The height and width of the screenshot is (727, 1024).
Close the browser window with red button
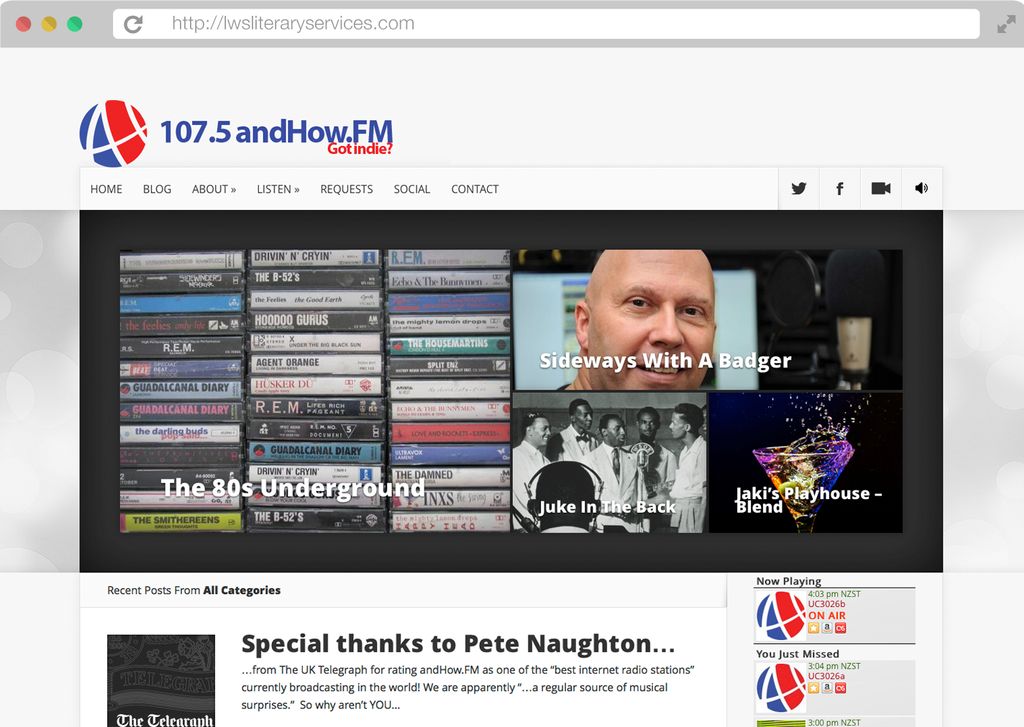click(24, 24)
